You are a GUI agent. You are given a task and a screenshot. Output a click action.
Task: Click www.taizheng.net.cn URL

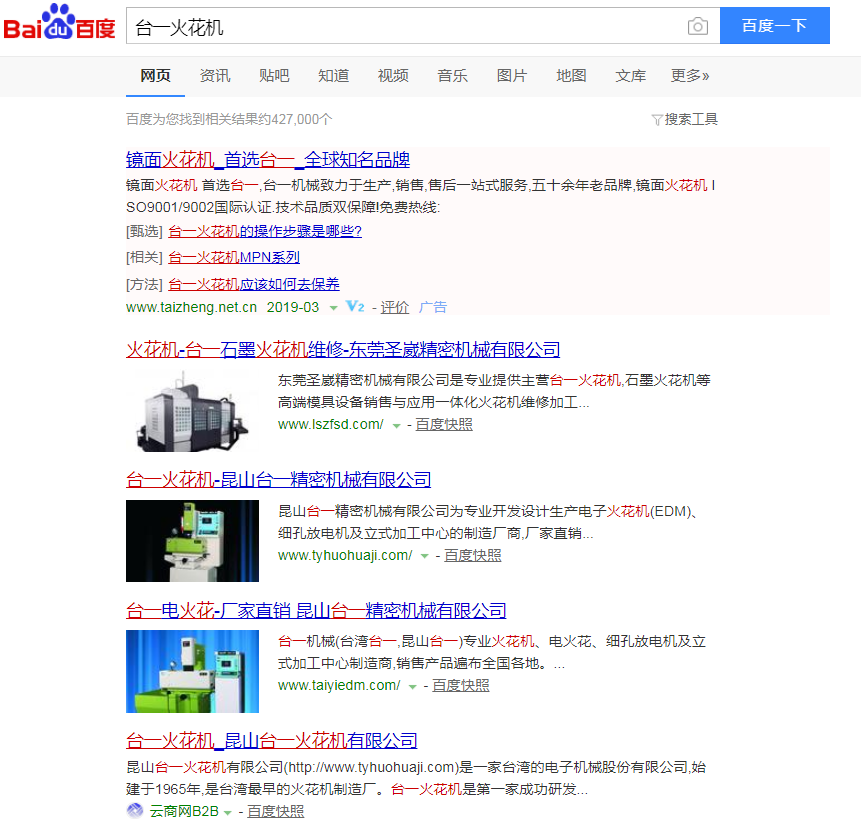[x=191, y=307]
